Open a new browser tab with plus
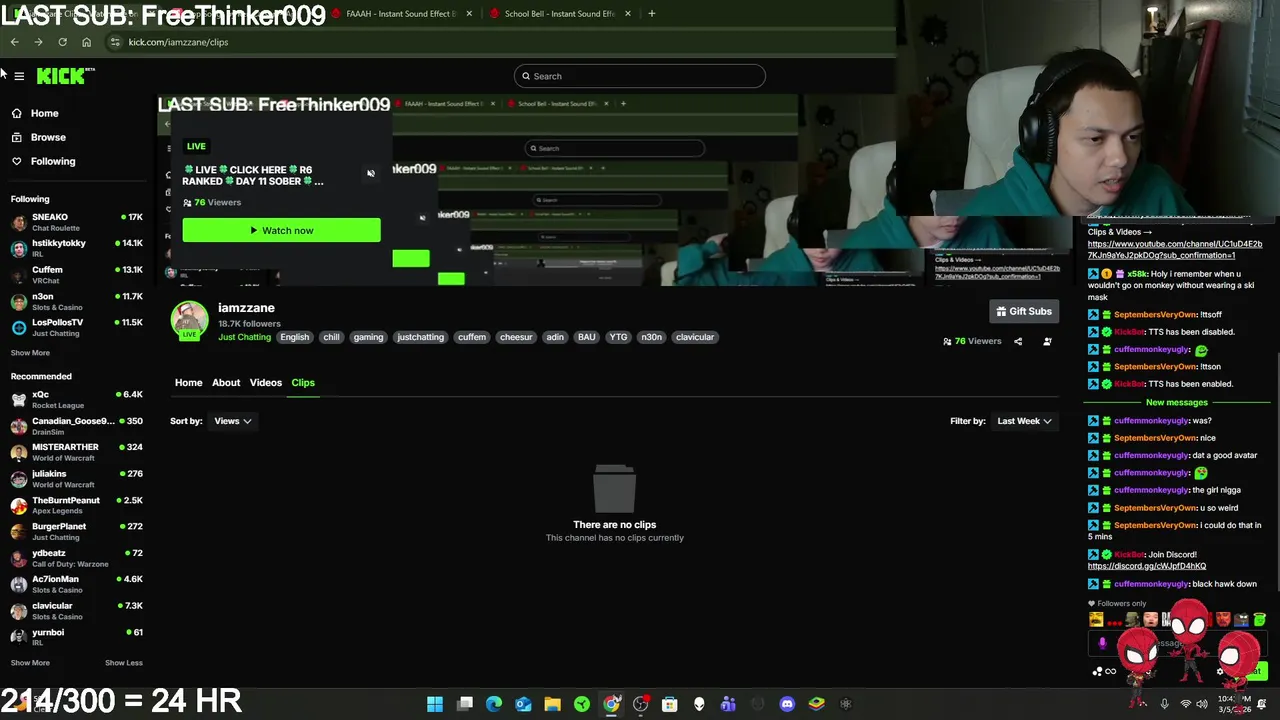This screenshot has height=720, width=1280. [651, 14]
